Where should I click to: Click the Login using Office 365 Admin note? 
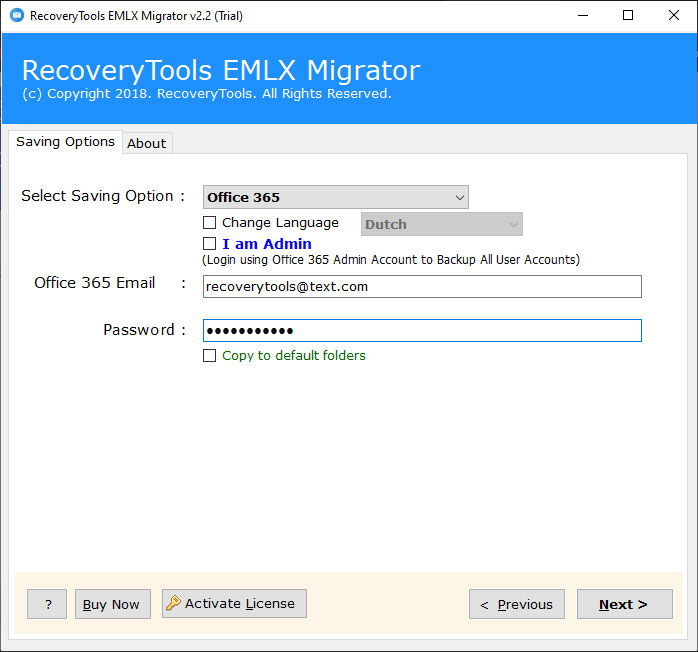point(391,259)
